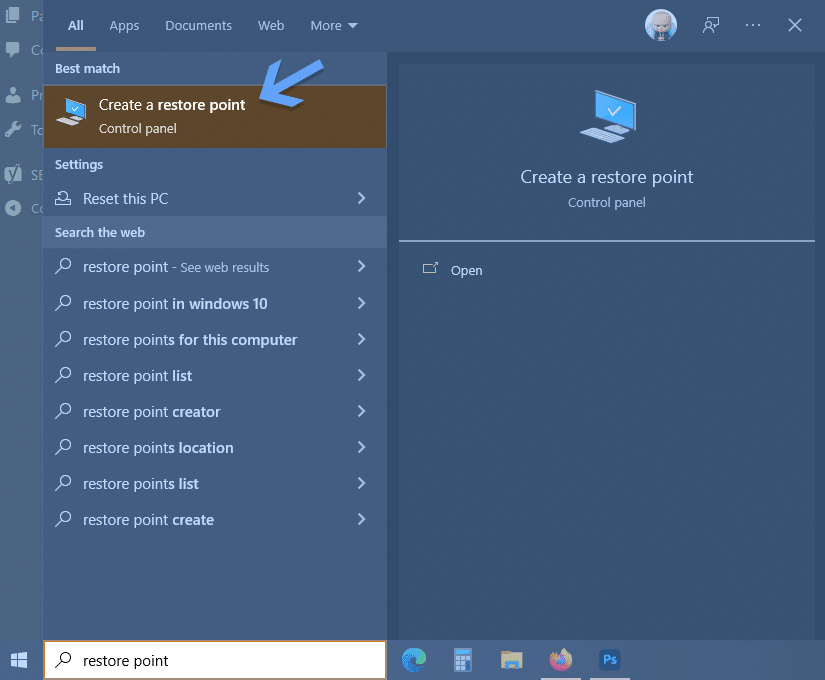Switch to Photoshop on the taskbar
The width and height of the screenshot is (825, 680).
point(610,659)
